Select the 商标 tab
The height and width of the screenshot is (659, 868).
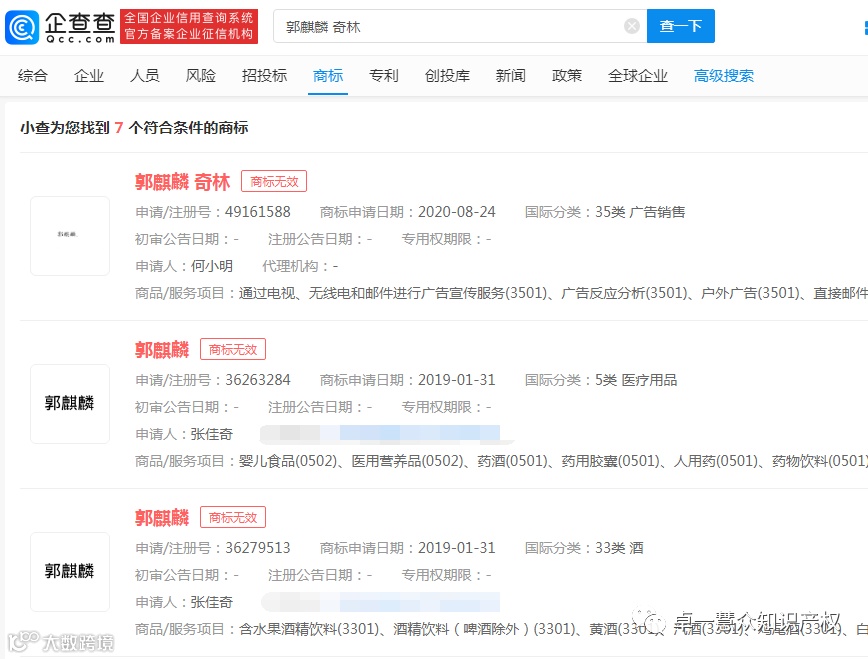pyautogui.click(x=328, y=75)
